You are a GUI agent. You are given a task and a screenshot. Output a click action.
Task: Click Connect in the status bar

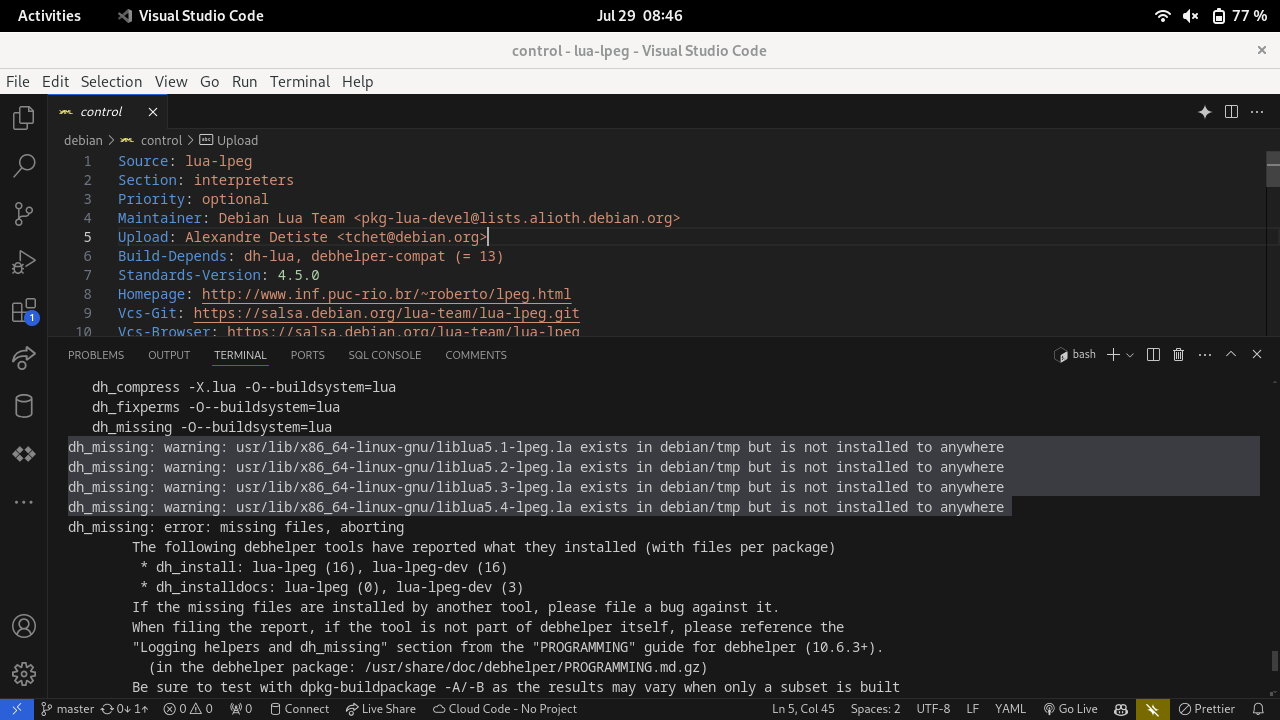pos(298,709)
